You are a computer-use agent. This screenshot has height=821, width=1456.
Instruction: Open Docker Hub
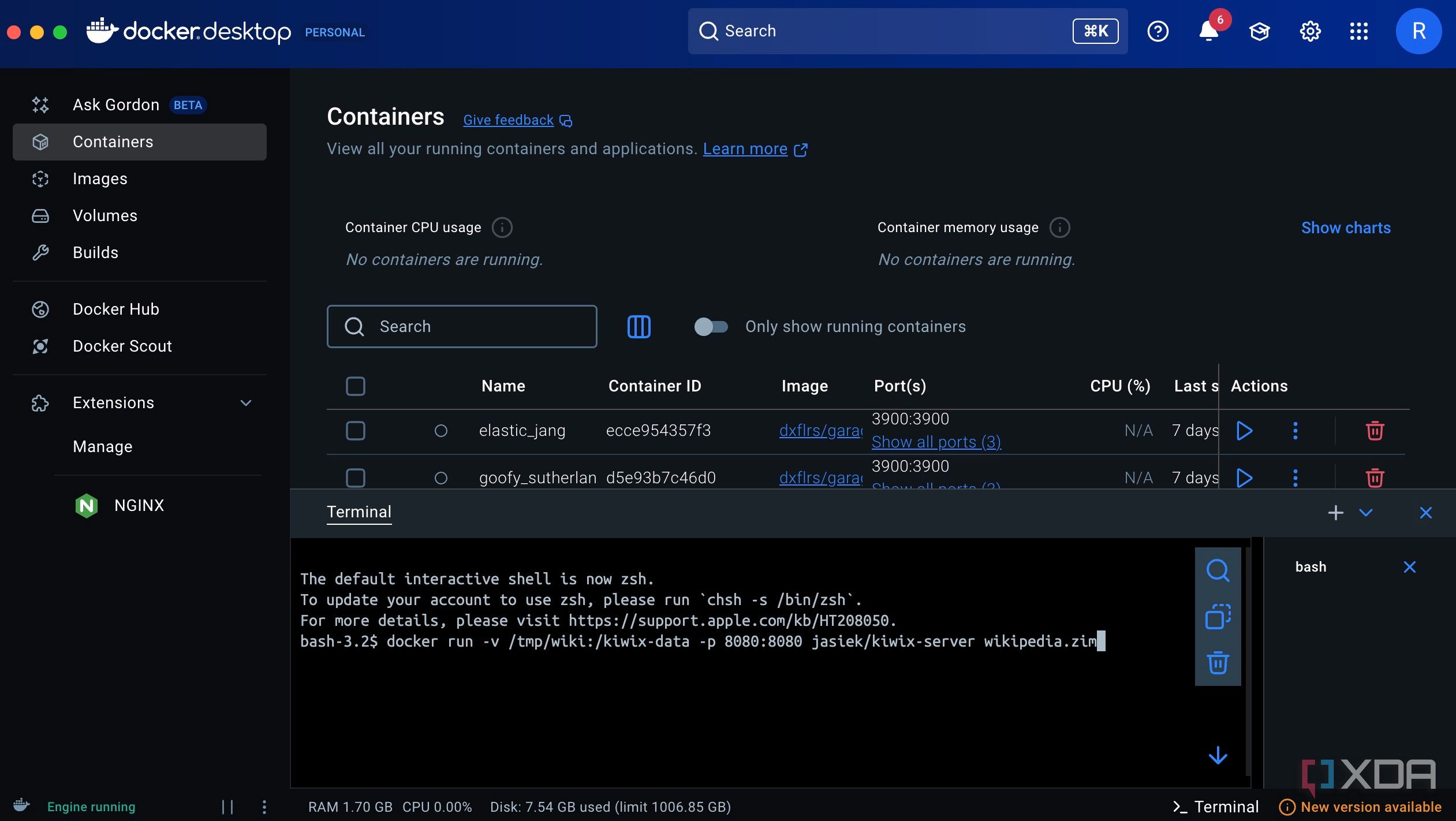pyautogui.click(x=139, y=309)
